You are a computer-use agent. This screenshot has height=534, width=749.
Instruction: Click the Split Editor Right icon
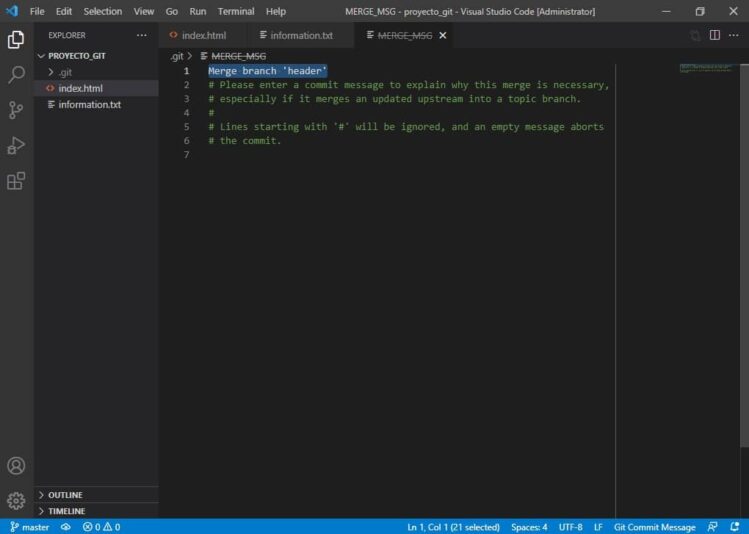[715, 35]
